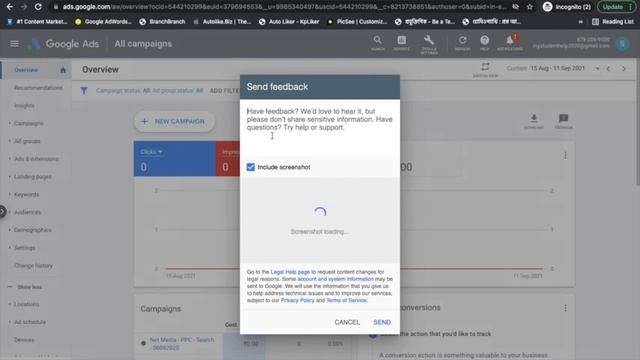The width and height of the screenshot is (640, 360).
Task: Open the Privacy Policy link
Action: tap(298, 300)
